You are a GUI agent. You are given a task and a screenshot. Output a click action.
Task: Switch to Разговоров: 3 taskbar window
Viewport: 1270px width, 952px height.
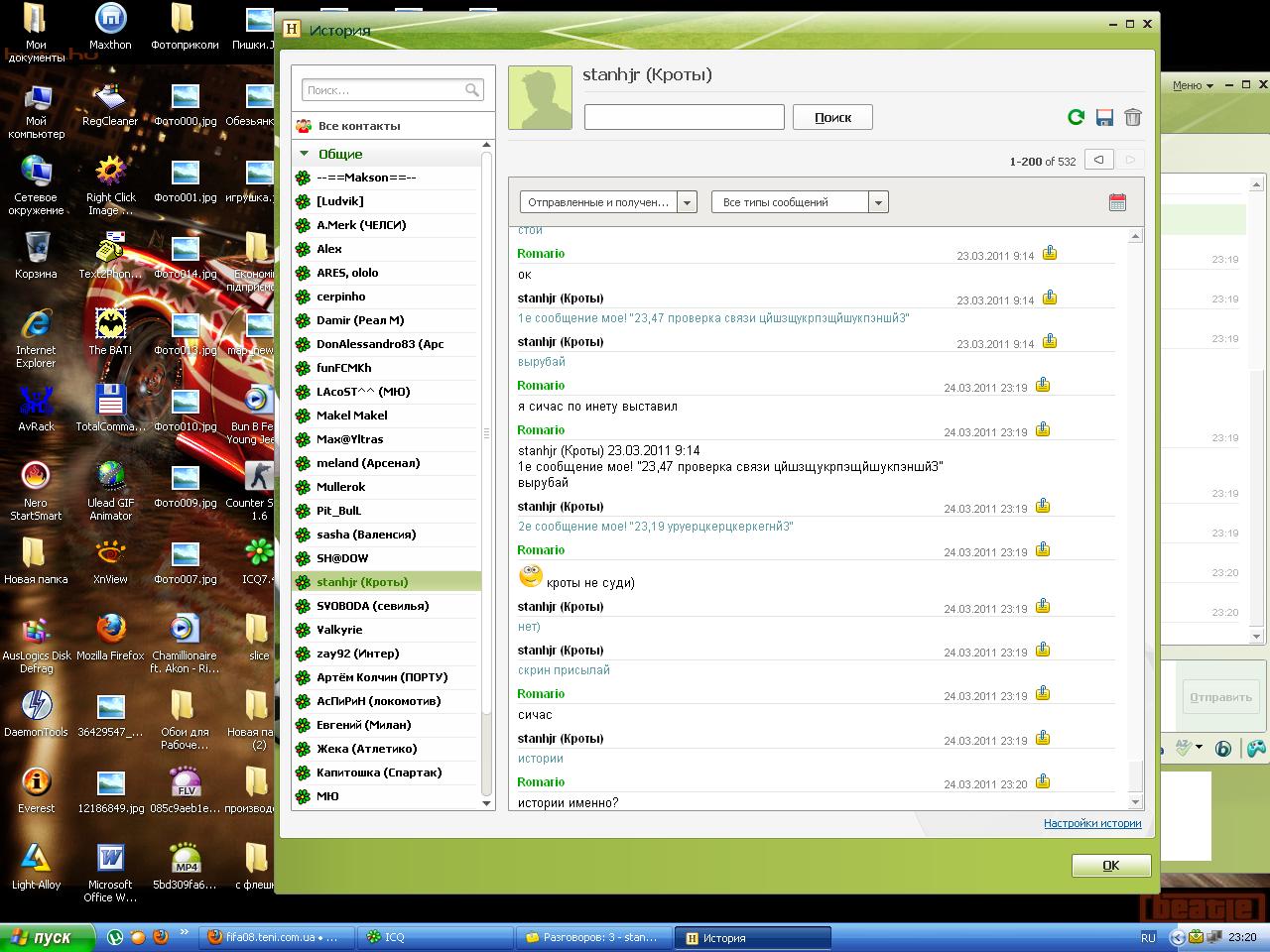(x=592, y=937)
